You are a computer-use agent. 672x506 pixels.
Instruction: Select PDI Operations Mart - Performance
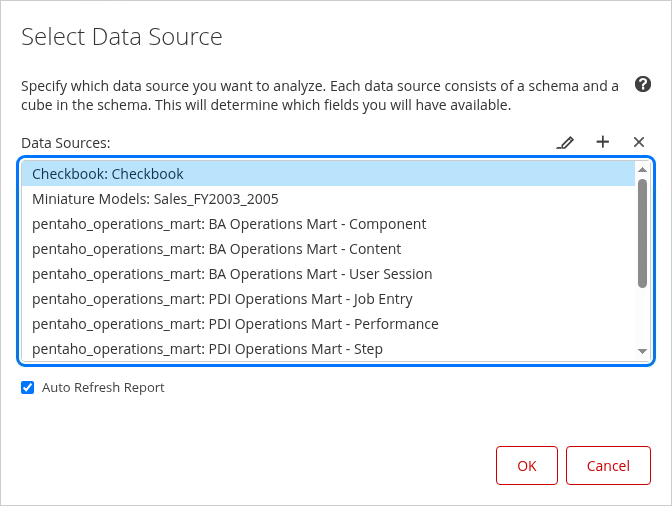[235, 324]
